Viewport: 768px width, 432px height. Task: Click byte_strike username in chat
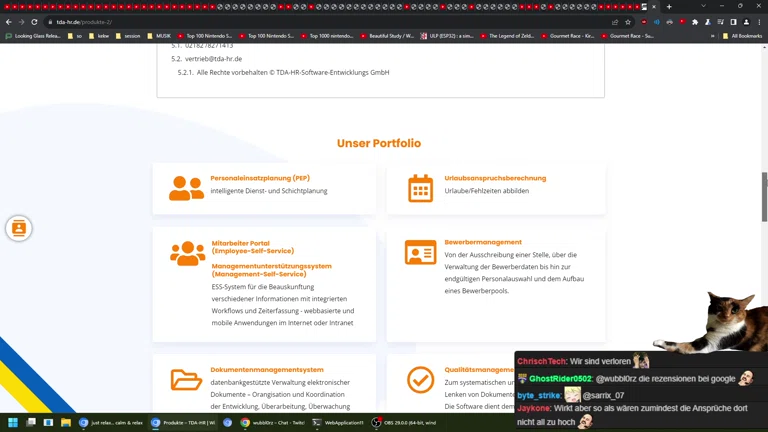539,395
